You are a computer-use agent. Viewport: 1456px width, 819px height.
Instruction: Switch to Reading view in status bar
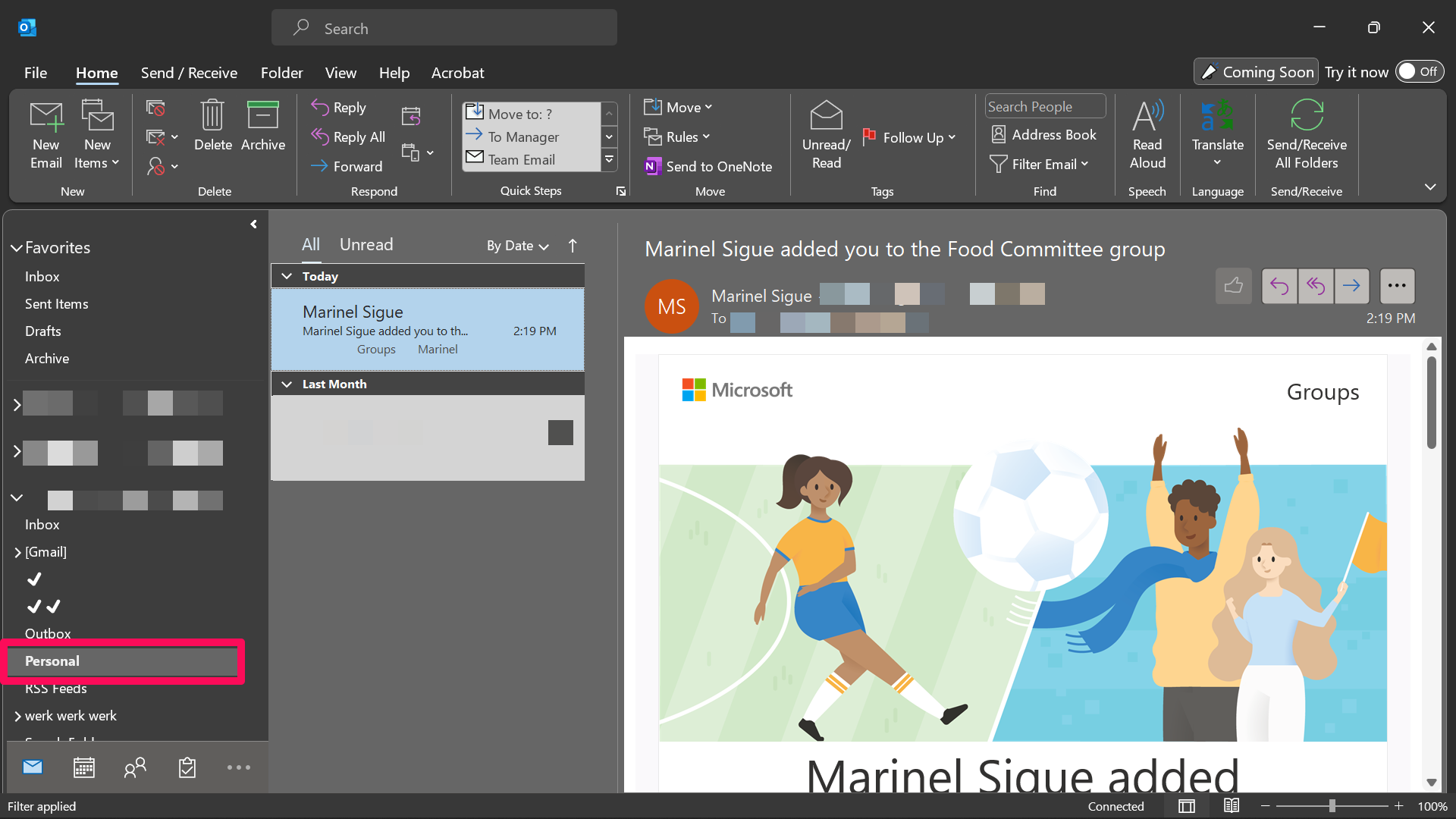1231,806
